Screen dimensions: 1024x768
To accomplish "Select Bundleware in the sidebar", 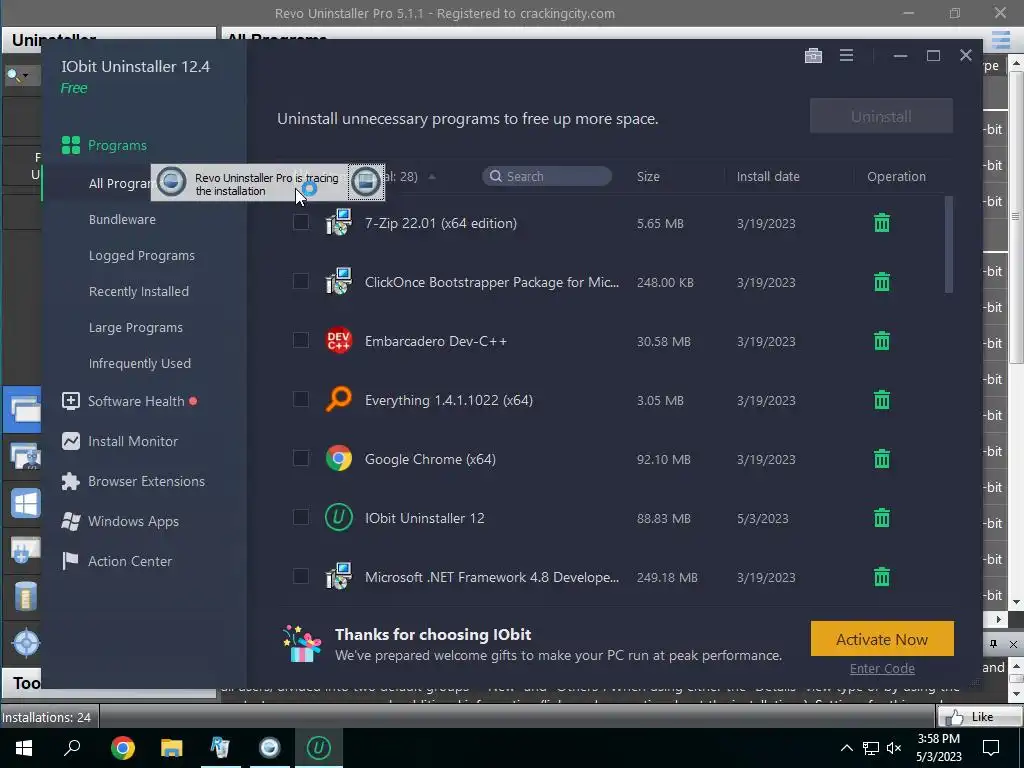I will [x=122, y=219].
